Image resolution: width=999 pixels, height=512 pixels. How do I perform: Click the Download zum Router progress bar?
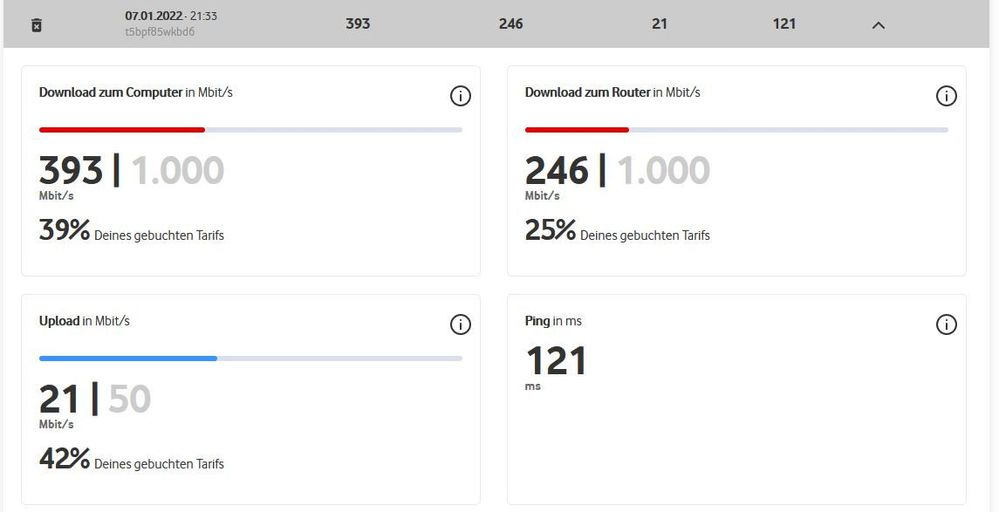click(736, 130)
